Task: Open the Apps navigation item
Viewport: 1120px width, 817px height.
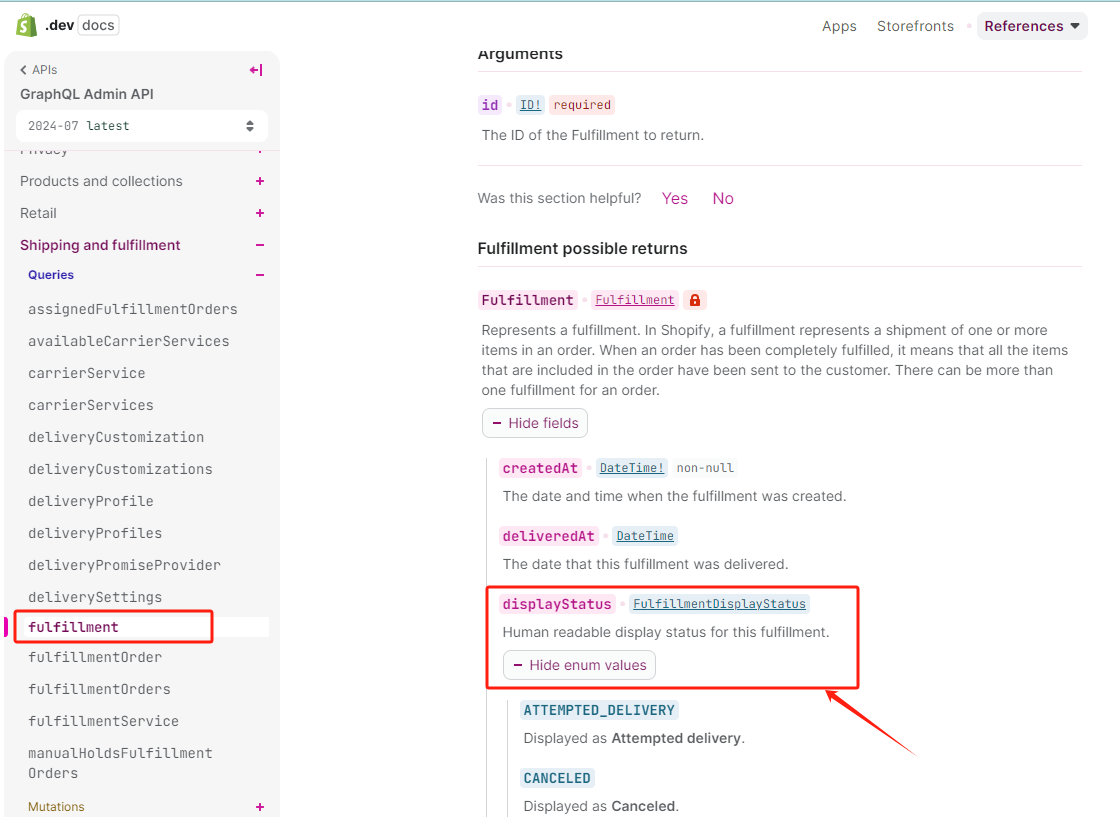Action: point(839,26)
